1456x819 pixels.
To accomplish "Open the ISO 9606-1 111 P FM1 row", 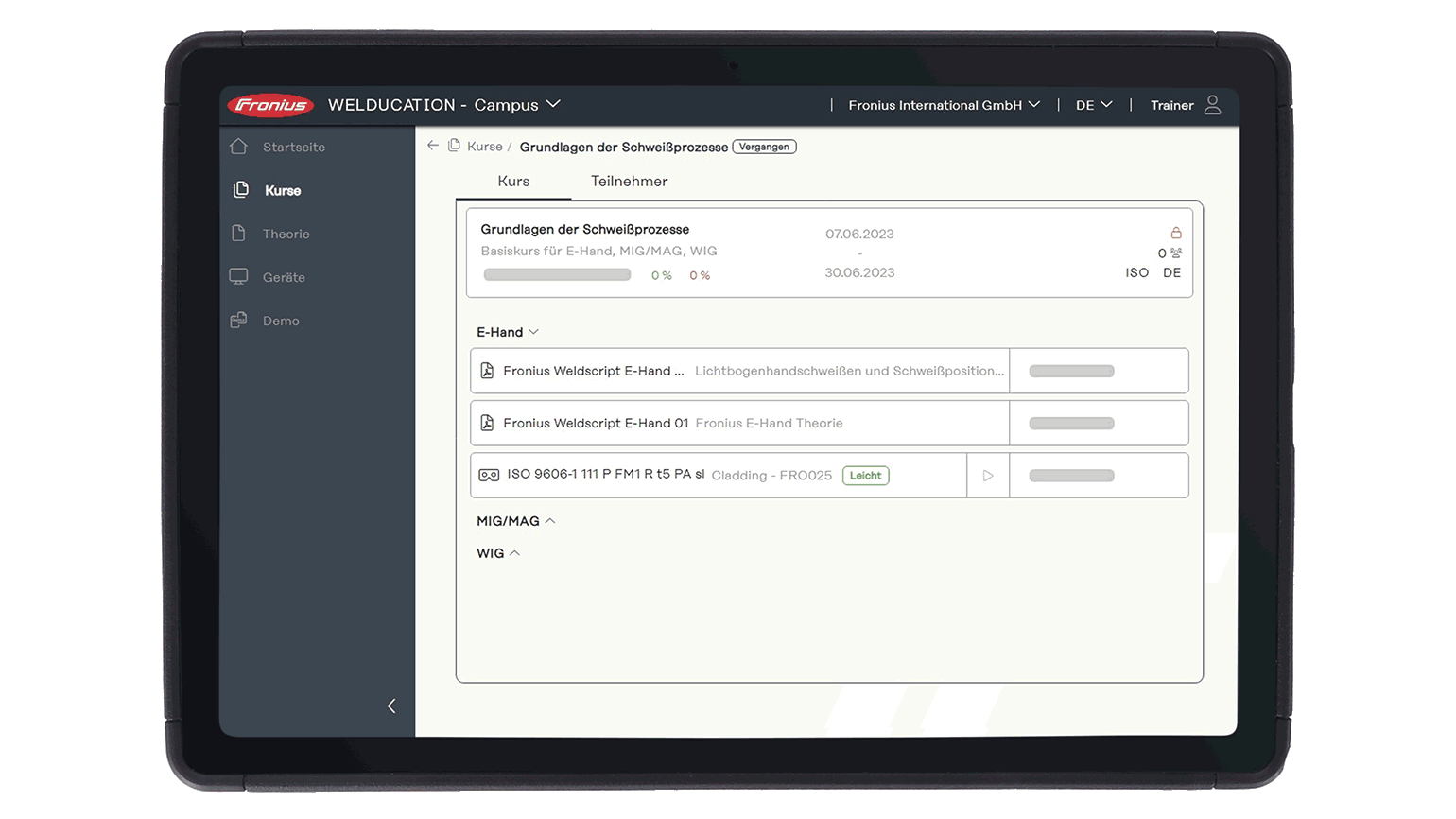I will (x=829, y=476).
